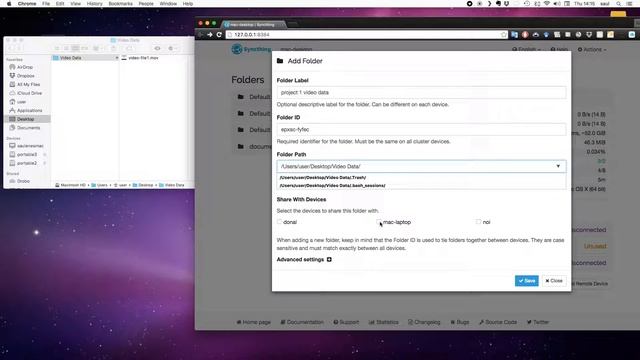Open the Syncthing Help link
The height and width of the screenshot is (360, 640).
coord(559,49)
